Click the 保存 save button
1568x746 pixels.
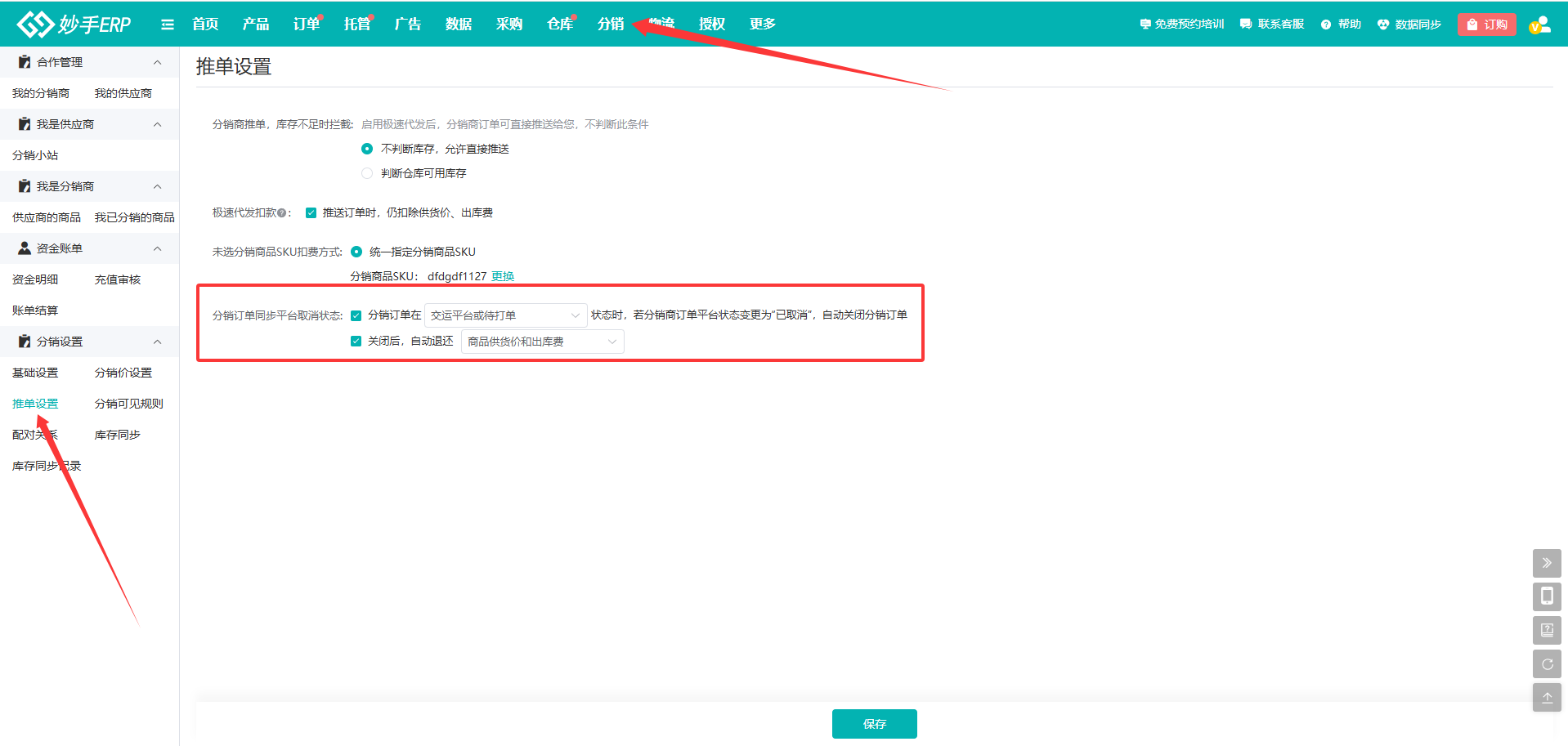[x=875, y=724]
